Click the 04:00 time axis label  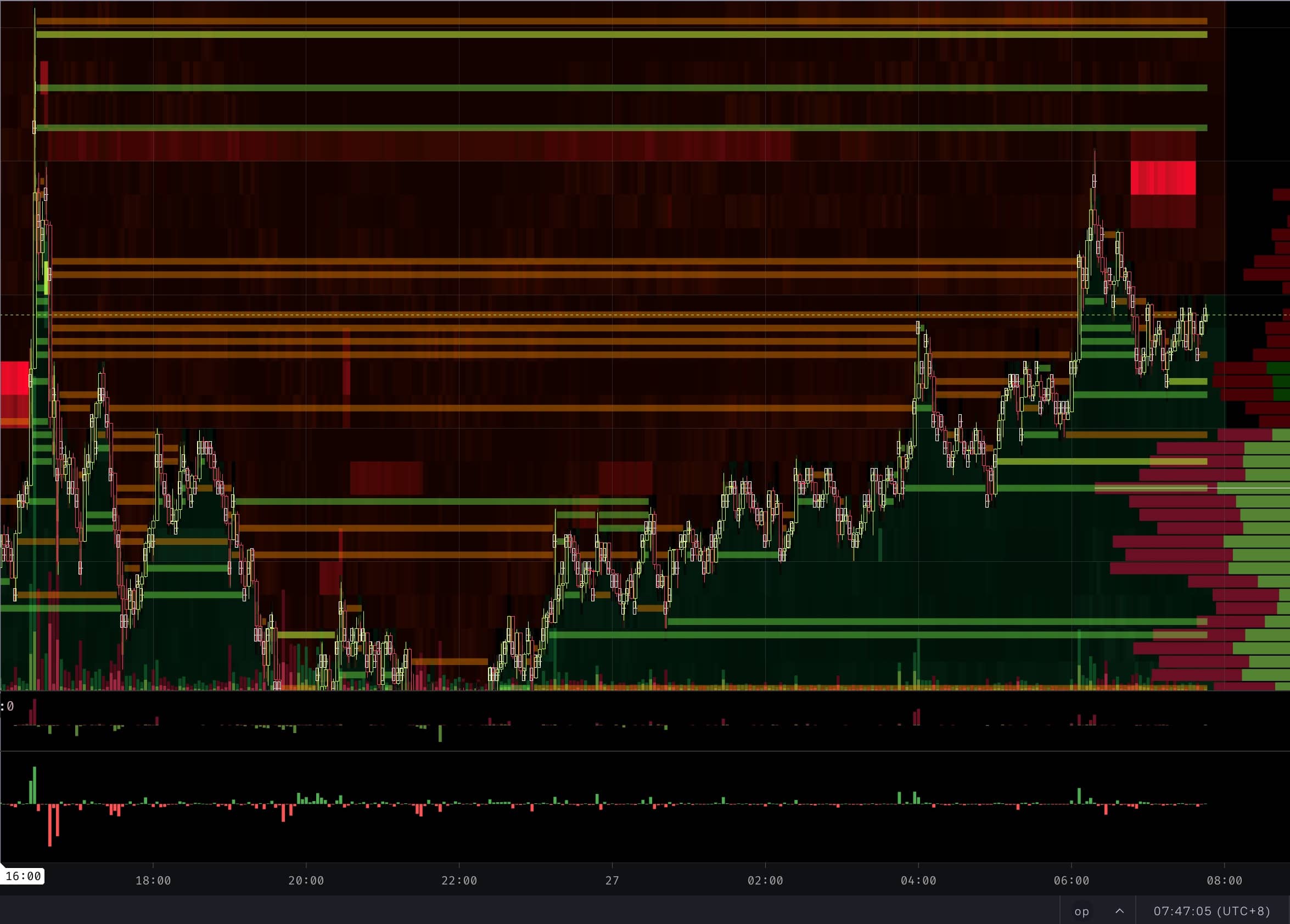point(918,881)
